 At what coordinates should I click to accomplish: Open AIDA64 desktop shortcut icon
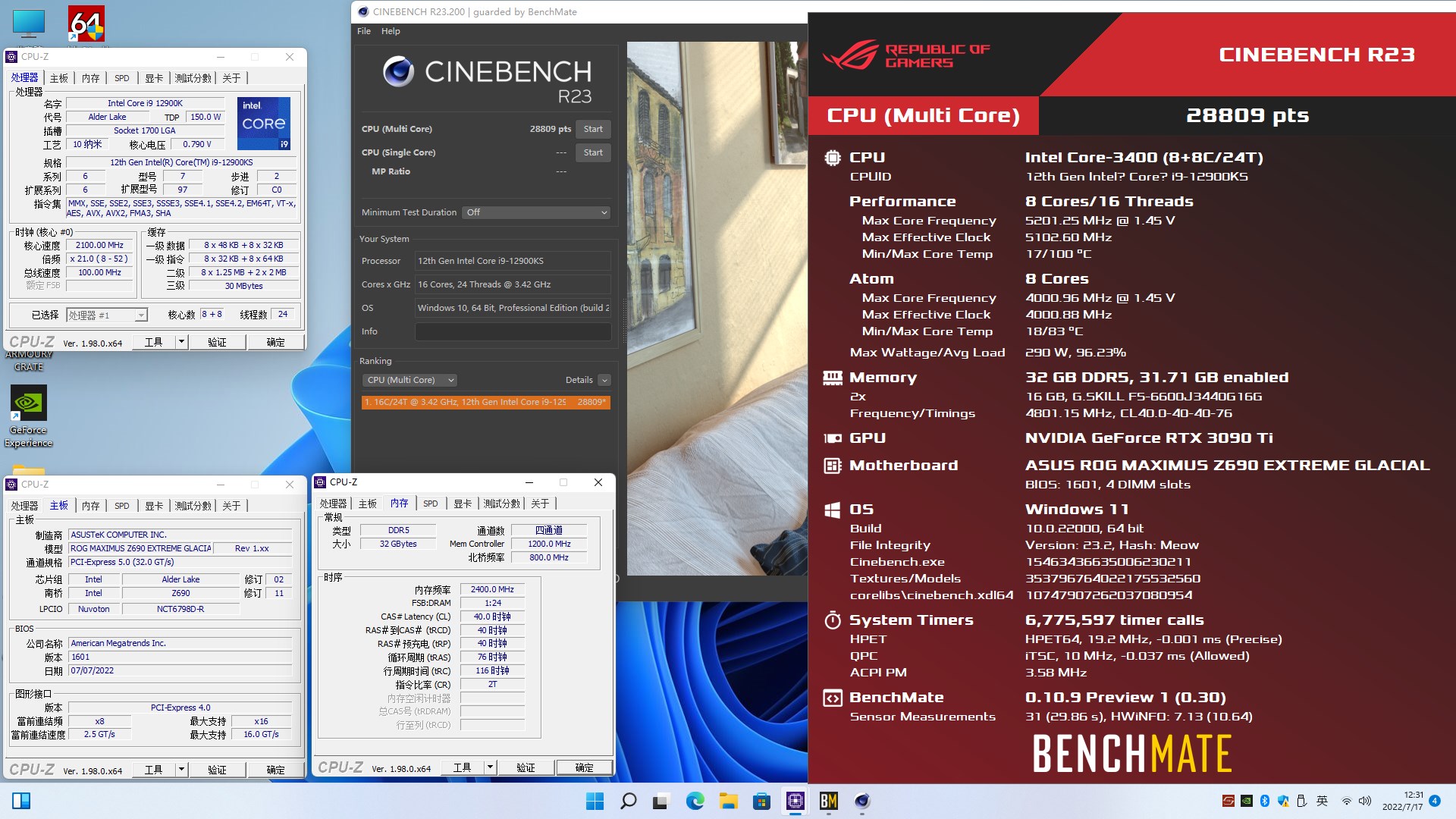click(86, 24)
